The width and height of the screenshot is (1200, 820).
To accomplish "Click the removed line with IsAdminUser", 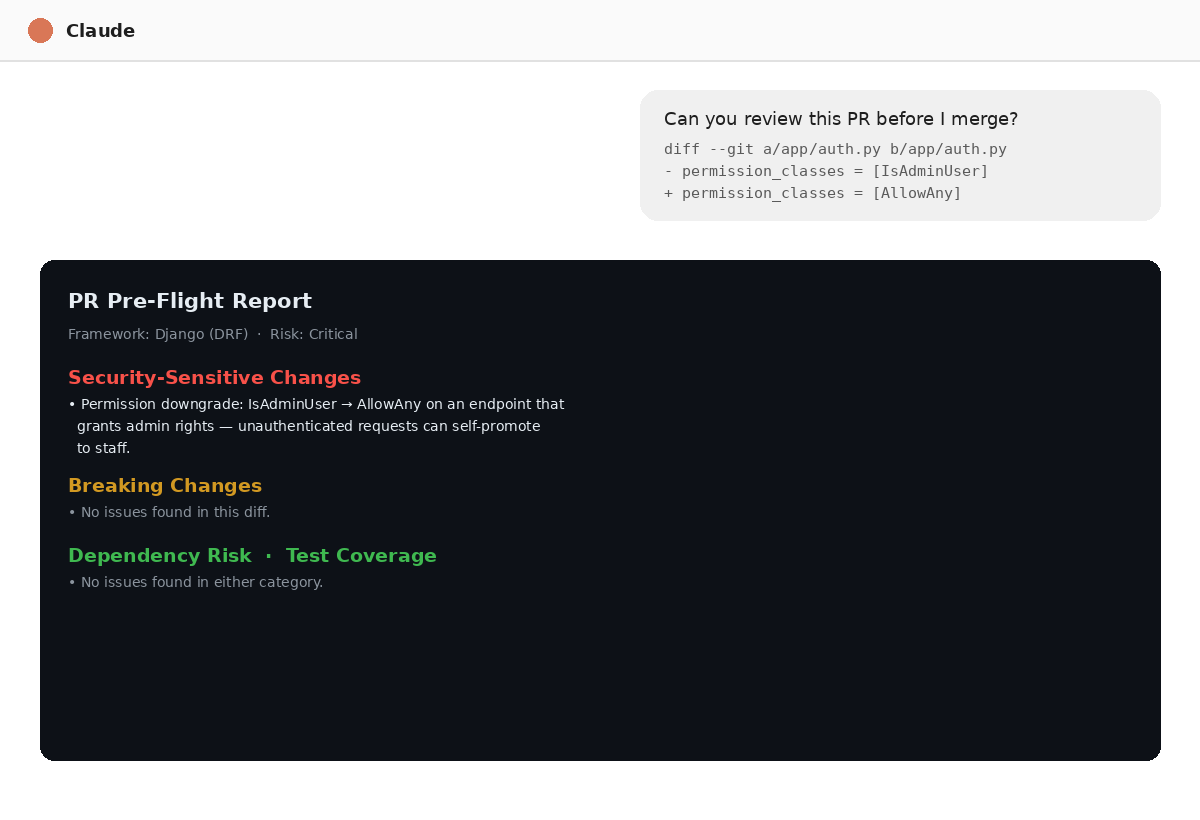I will (x=826, y=171).
